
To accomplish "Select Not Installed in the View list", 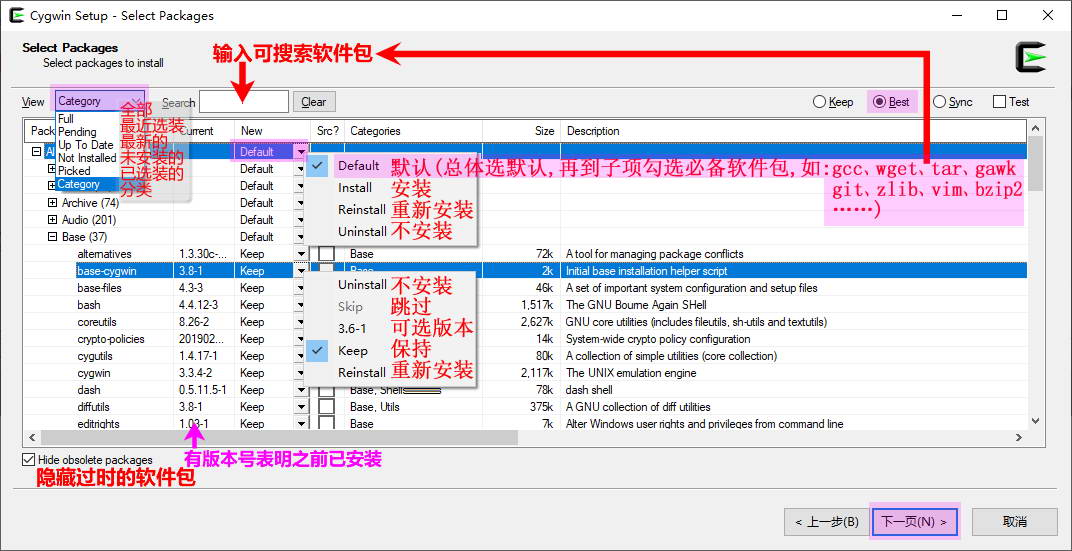I will click(x=87, y=158).
